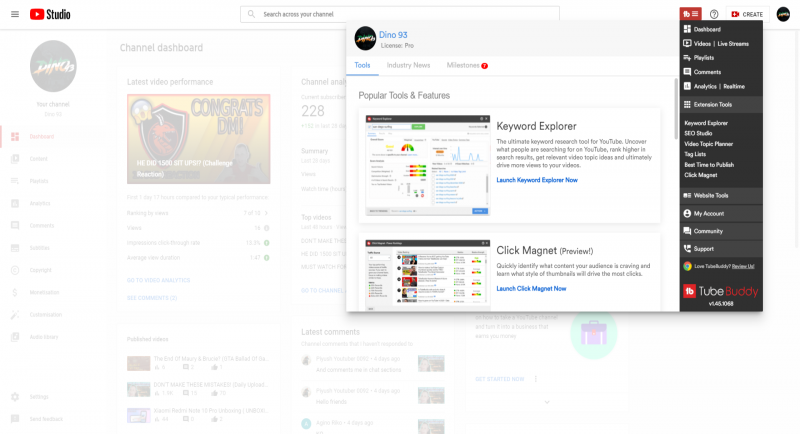Image resolution: width=800 pixels, height=434 pixels.
Task: Expand the Website Tools section
Action: point(710,195)
